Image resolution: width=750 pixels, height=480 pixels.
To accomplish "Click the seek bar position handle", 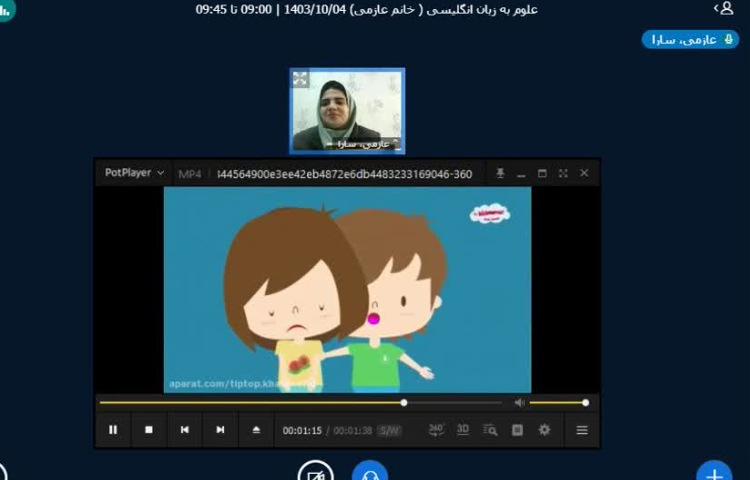I will click(x=404, y=403).
